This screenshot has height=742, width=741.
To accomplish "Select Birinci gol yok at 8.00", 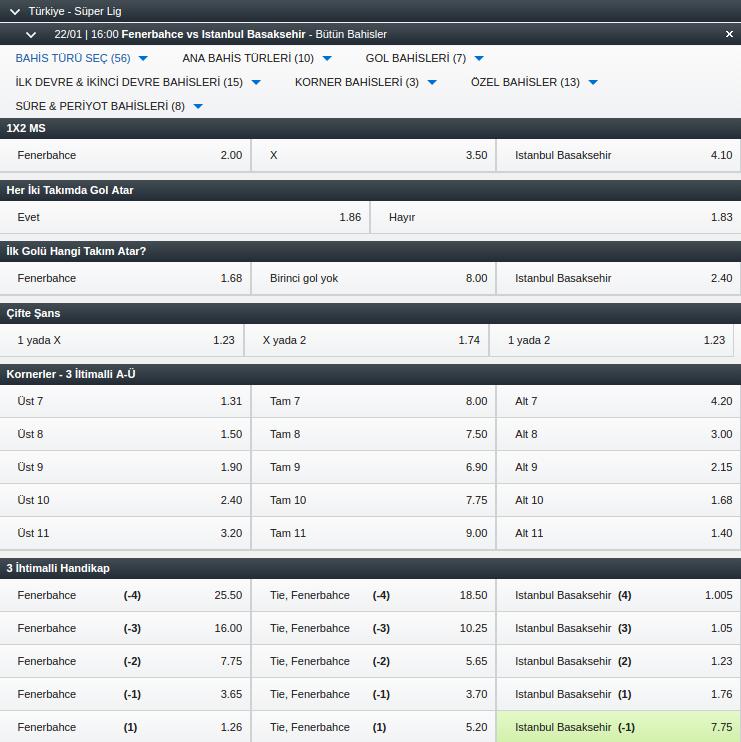I will point(373,278).
